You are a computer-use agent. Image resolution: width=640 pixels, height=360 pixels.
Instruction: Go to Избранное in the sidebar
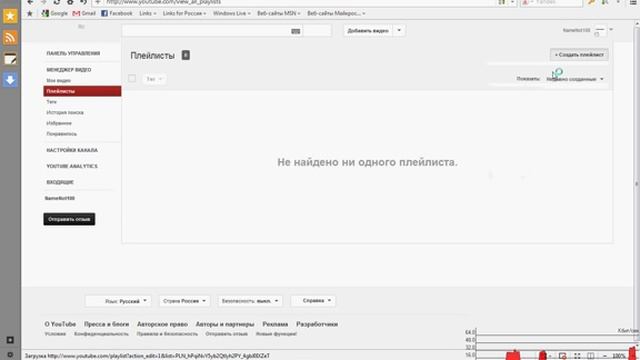point(59,123)
